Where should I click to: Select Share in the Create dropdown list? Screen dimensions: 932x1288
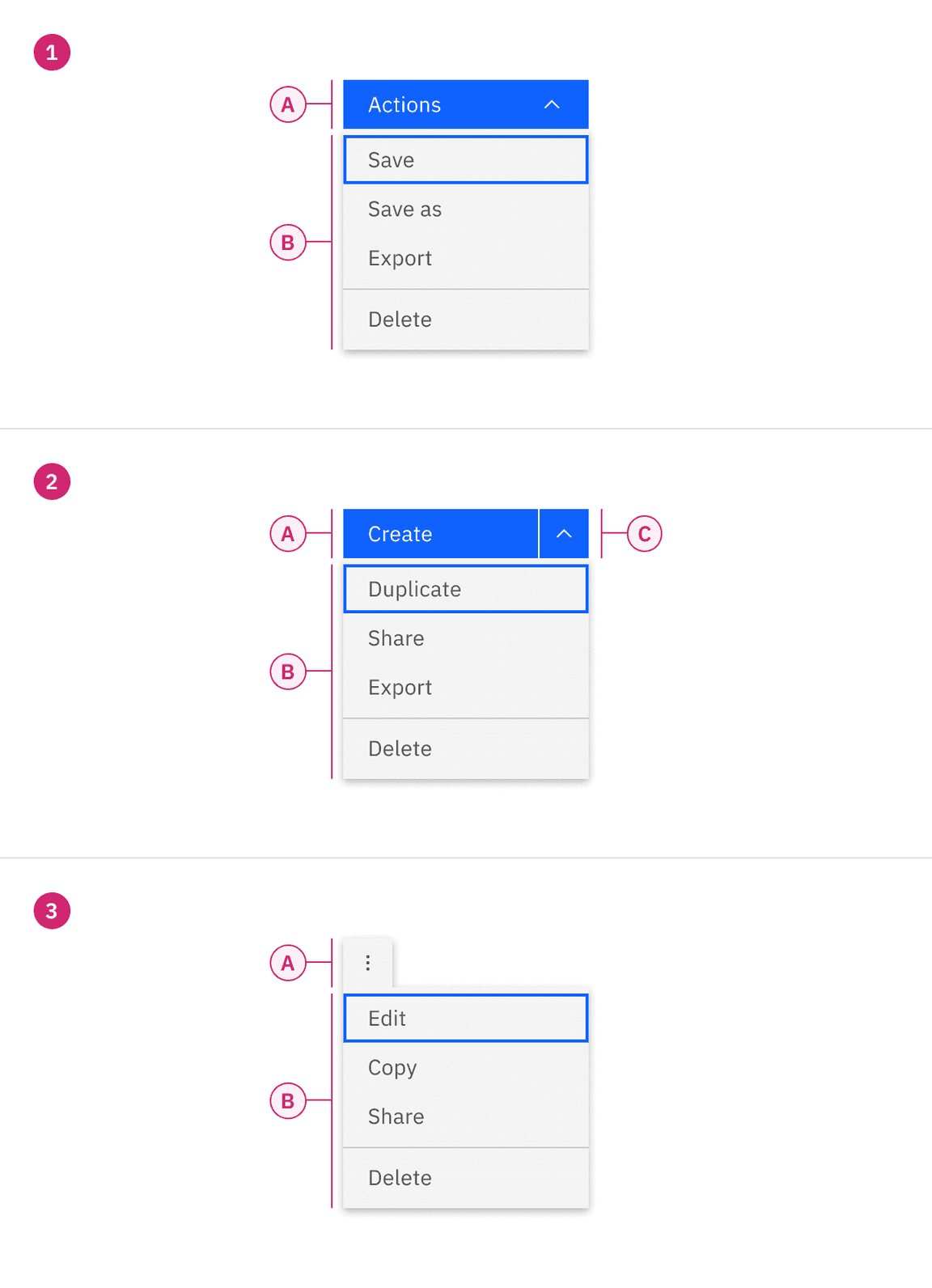click(x=465, y=638)
